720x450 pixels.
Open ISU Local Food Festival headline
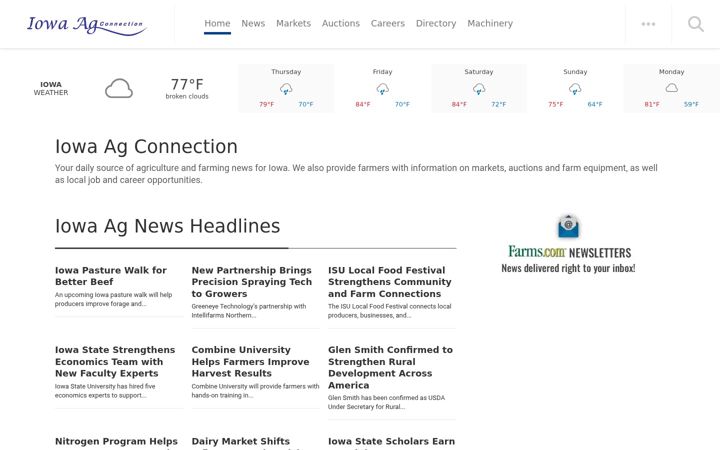[x=390, y=282]
